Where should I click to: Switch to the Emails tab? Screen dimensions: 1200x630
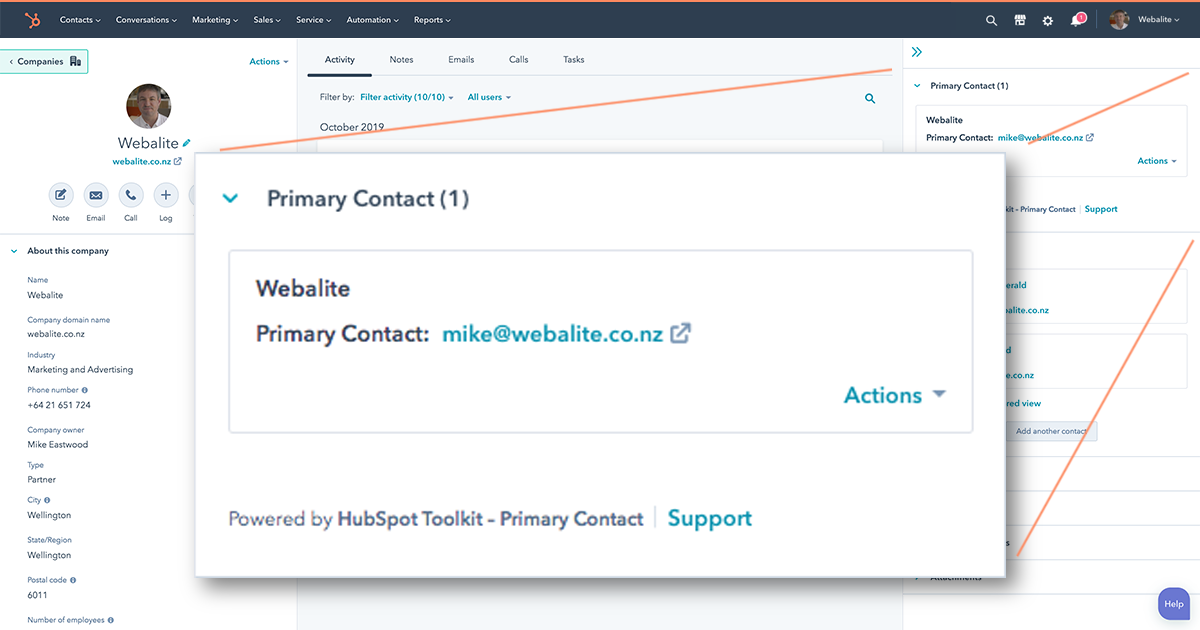(x=461, y=60)
